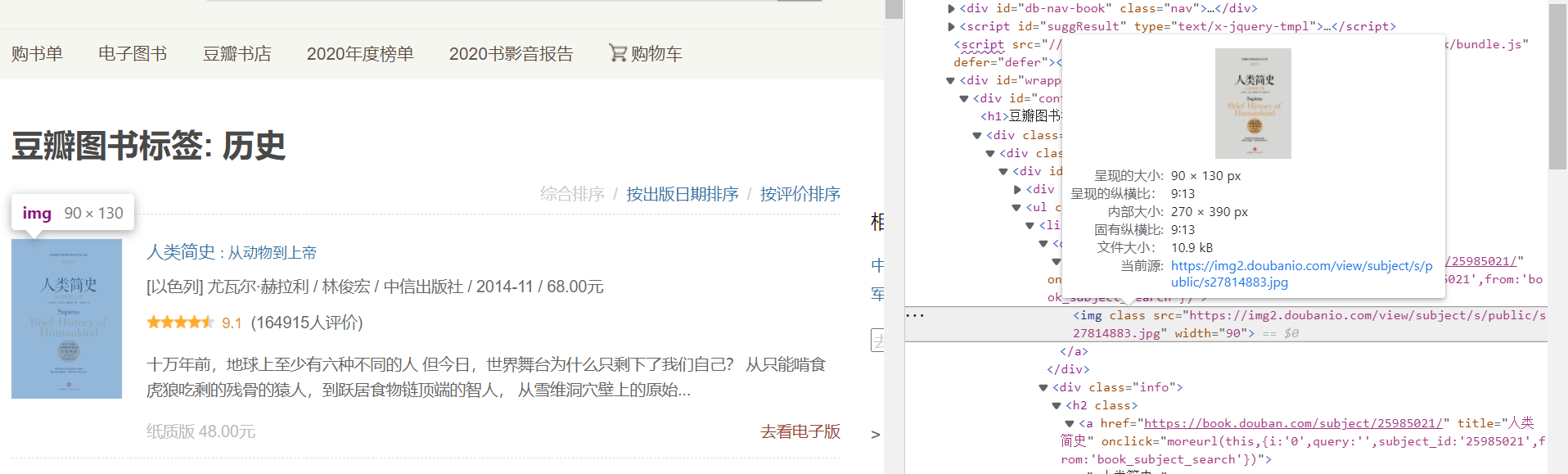Click the DevTools vertical scrollbar
The height and width of the screenshot is (474, 1568).
(1557, 86)
